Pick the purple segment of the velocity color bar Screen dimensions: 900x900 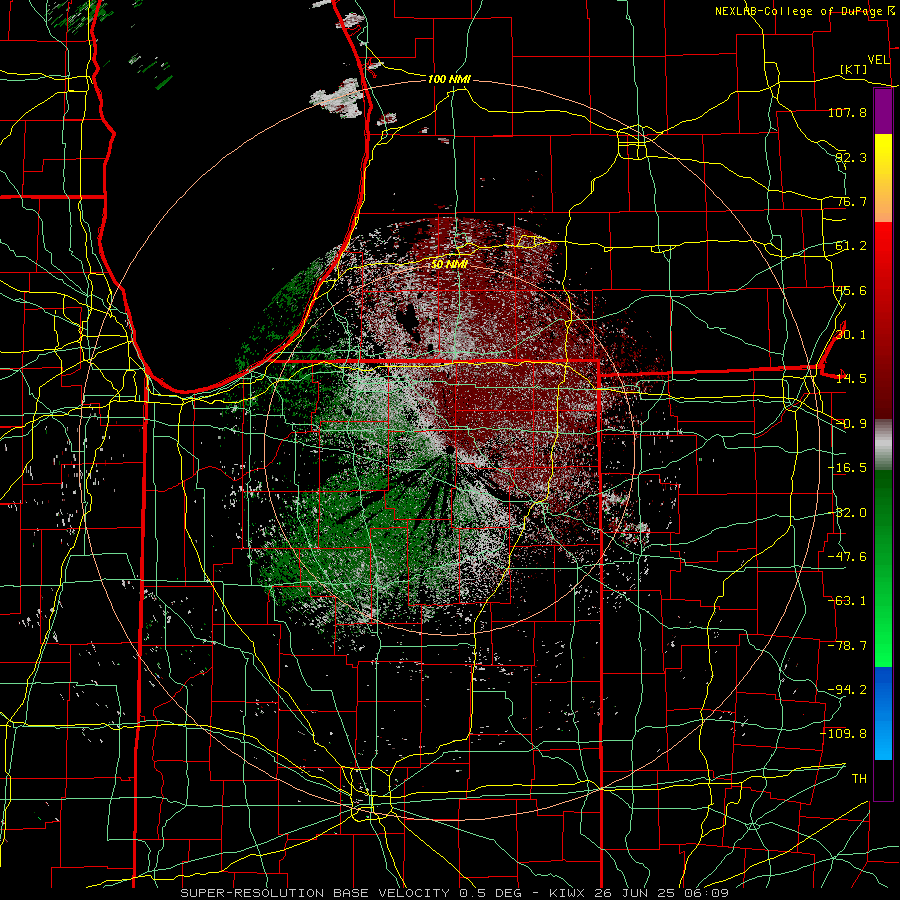coord(883,112)
